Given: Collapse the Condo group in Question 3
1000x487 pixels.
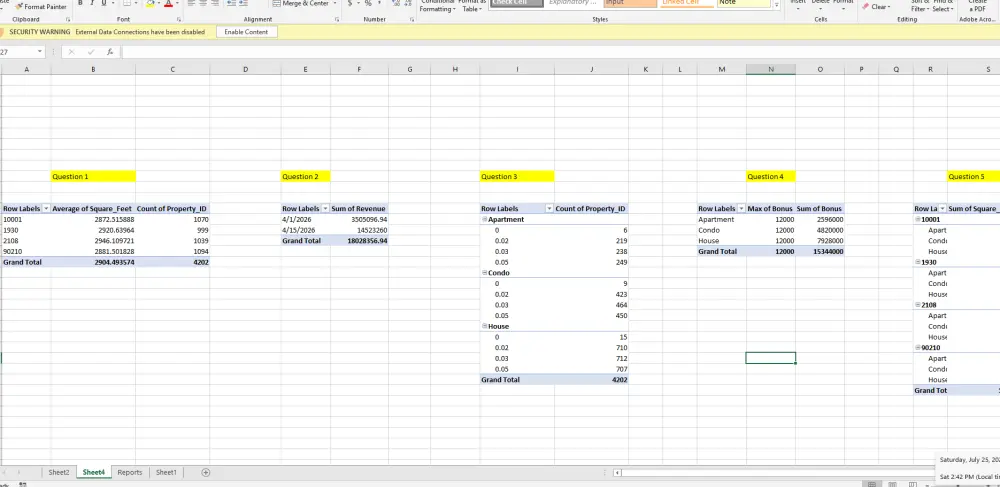Looking at the screenshot, I should [x=484, y=273].
